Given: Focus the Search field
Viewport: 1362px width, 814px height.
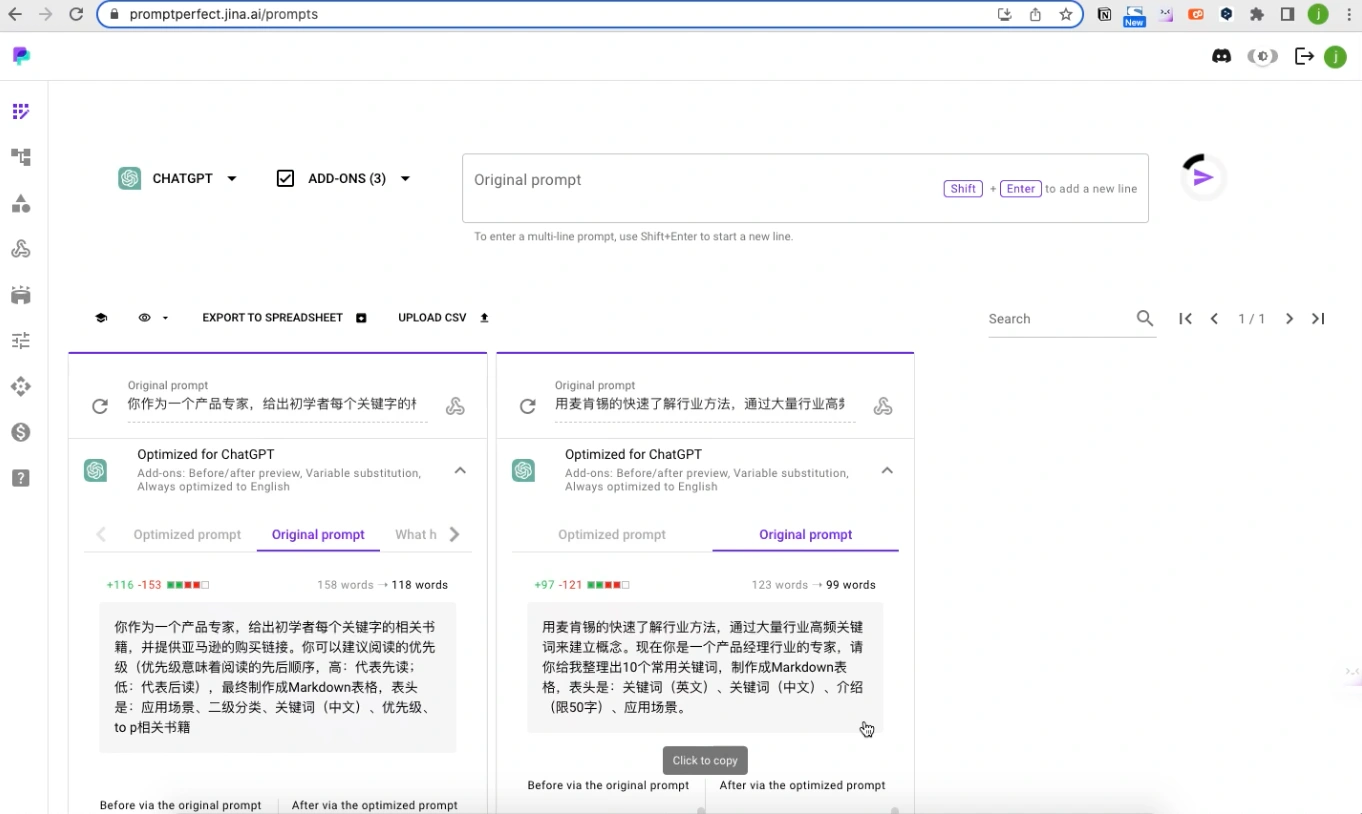Looking at the screenshot, I should (x=1058, y=319).
